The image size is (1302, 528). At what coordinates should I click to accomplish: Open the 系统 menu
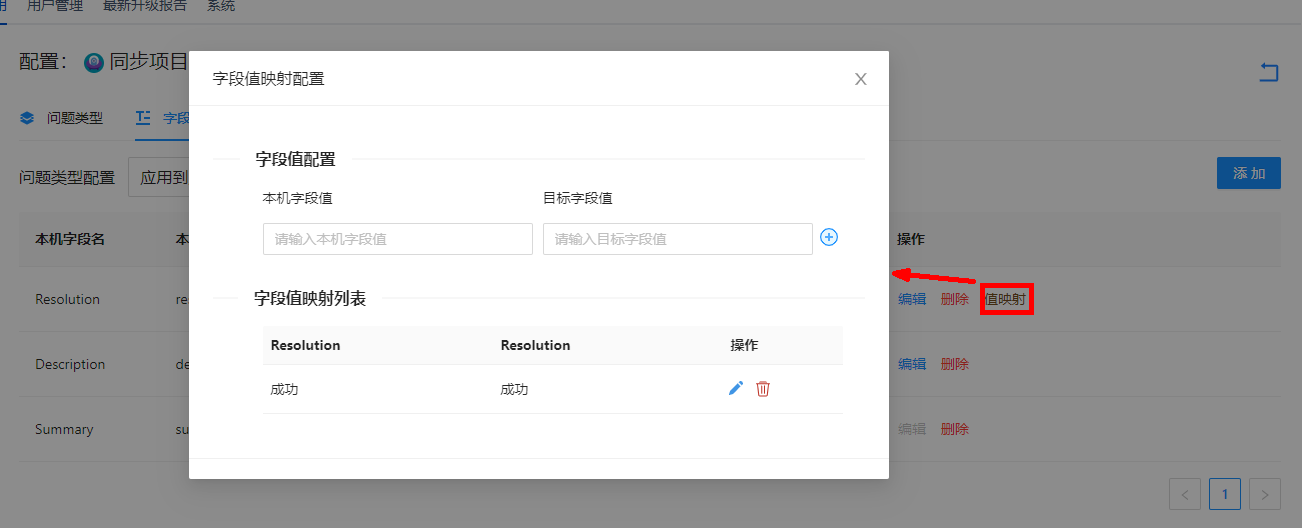click(221, 6)
